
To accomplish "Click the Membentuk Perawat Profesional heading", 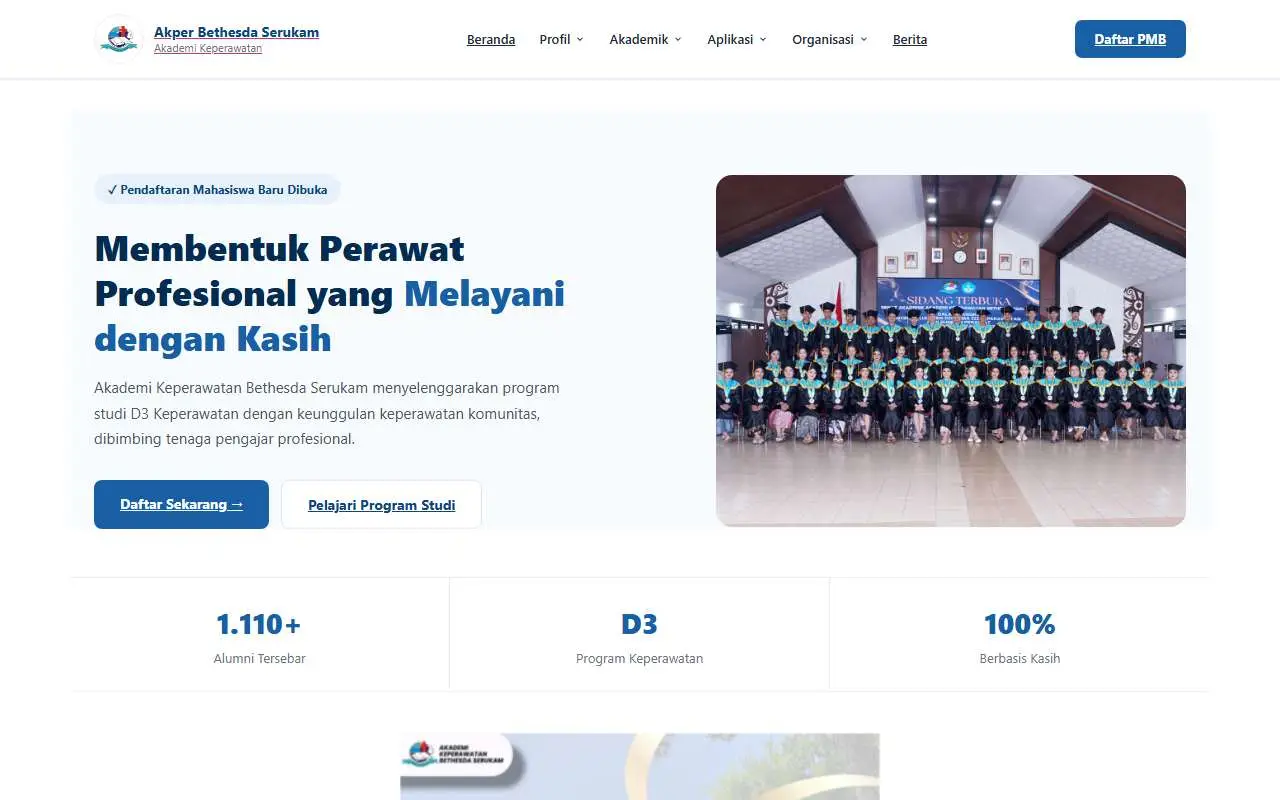I will tap(330, 293).
